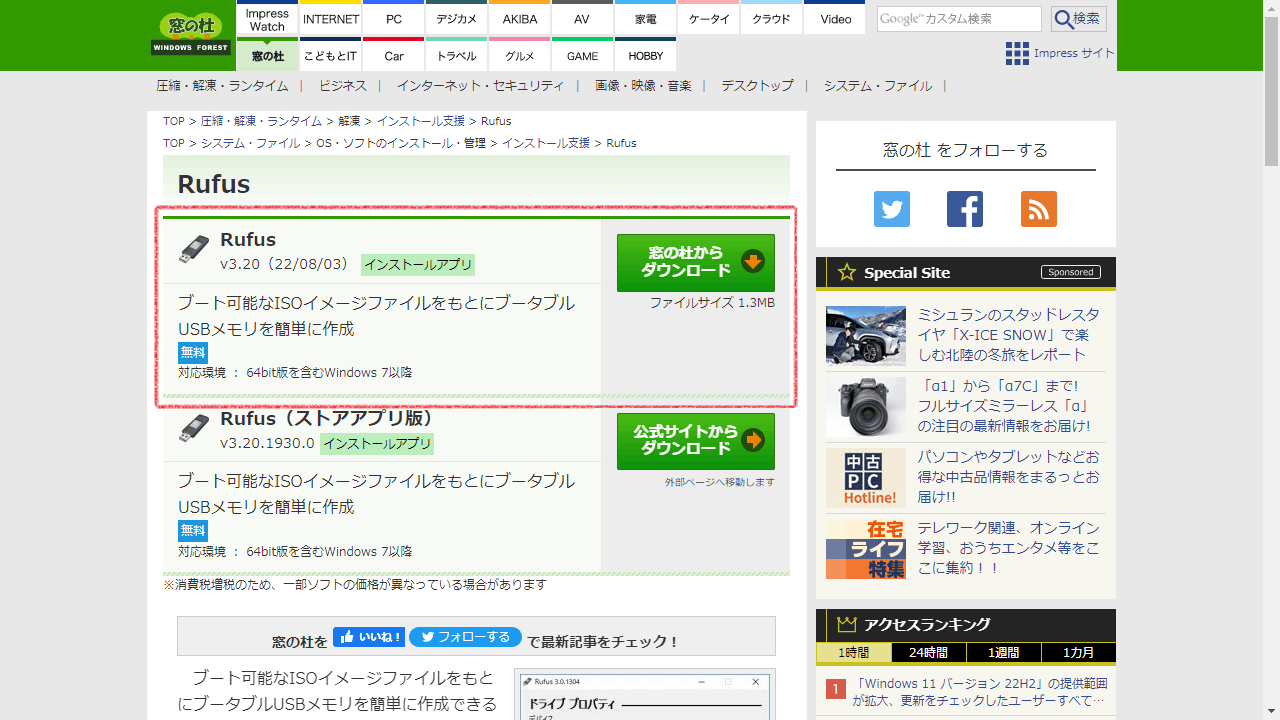Select the 1時間 ranking tab
The width and height of the screenshot is (1280, 720).
[x=853, y=652]
